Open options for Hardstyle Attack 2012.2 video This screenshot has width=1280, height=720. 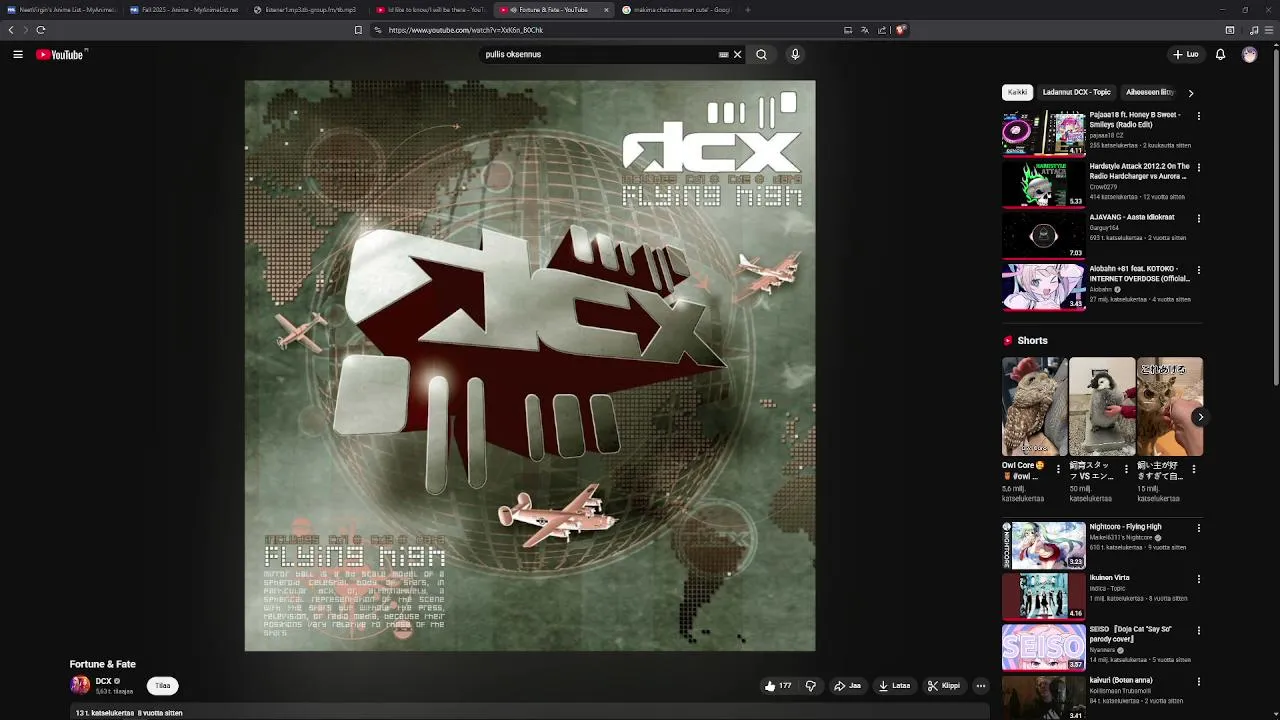tap(1199, 167)
